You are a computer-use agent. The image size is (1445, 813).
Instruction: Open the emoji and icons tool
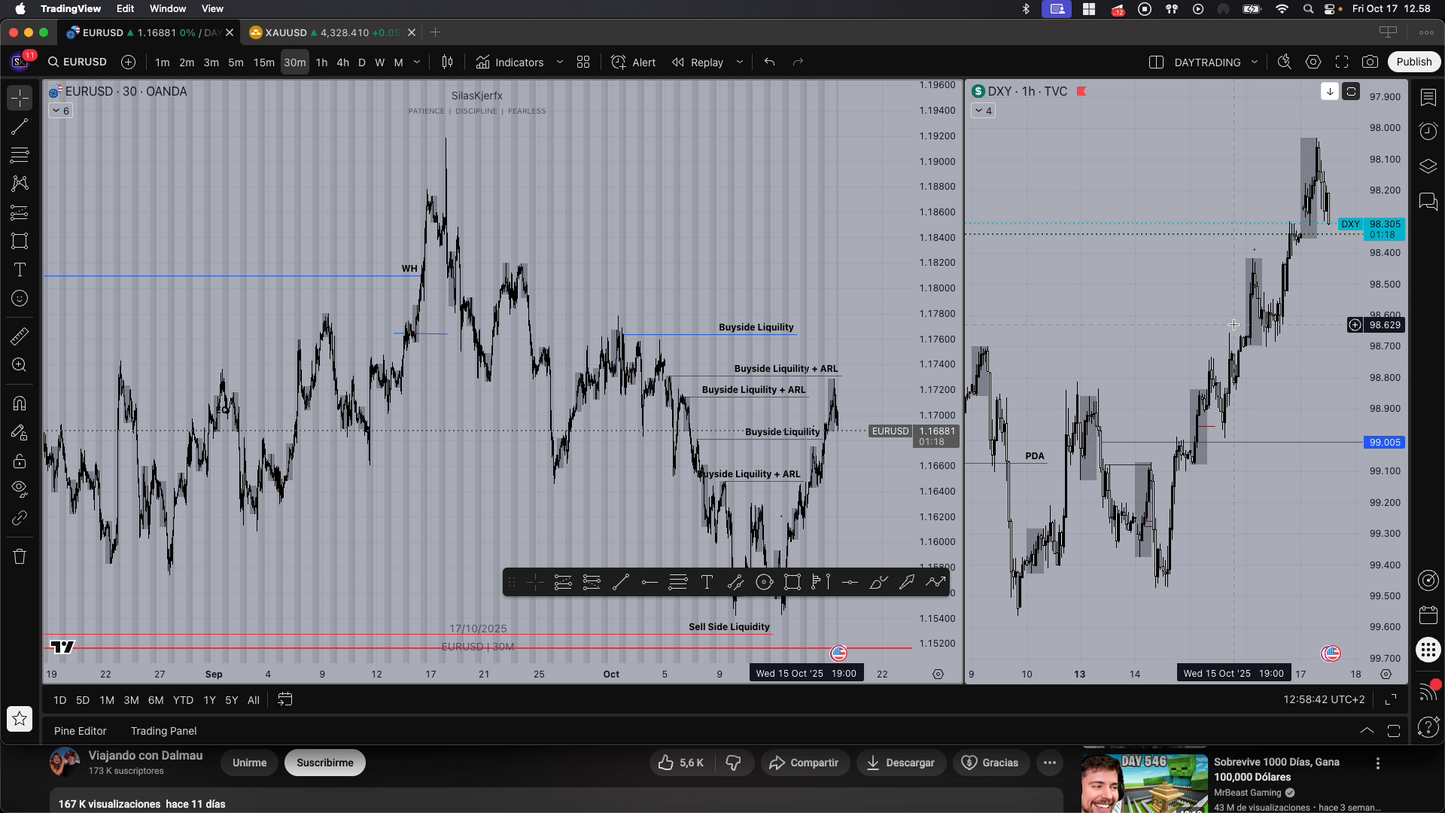19,299
